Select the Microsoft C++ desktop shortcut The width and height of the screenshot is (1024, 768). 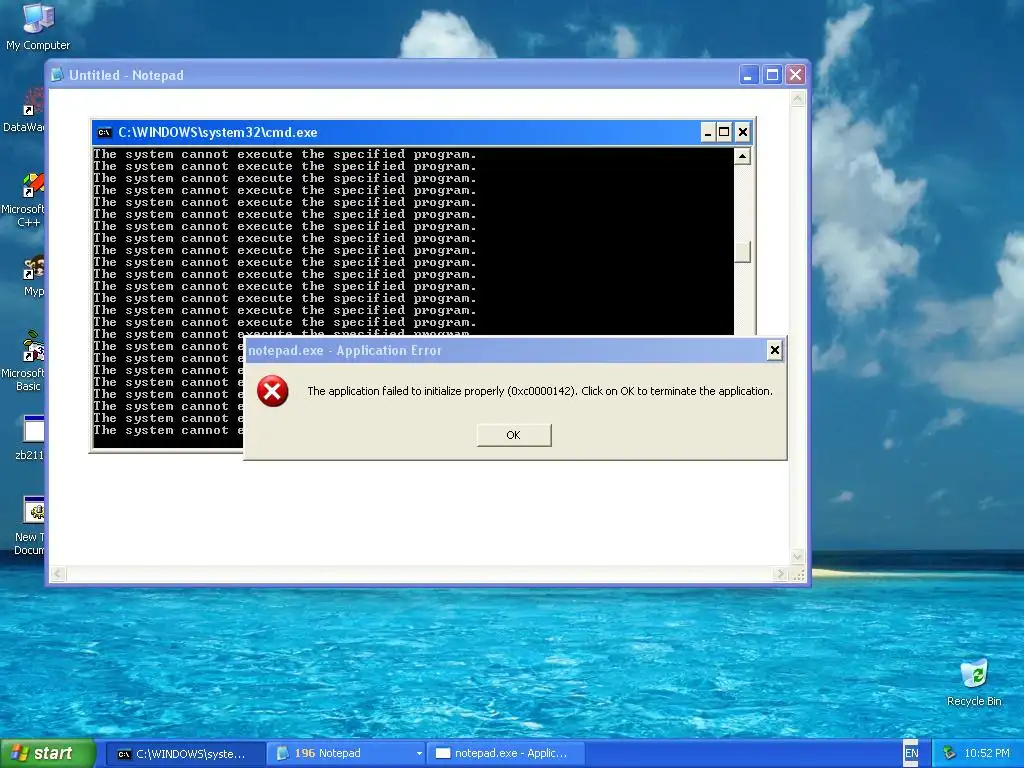(x=26, y=200)
